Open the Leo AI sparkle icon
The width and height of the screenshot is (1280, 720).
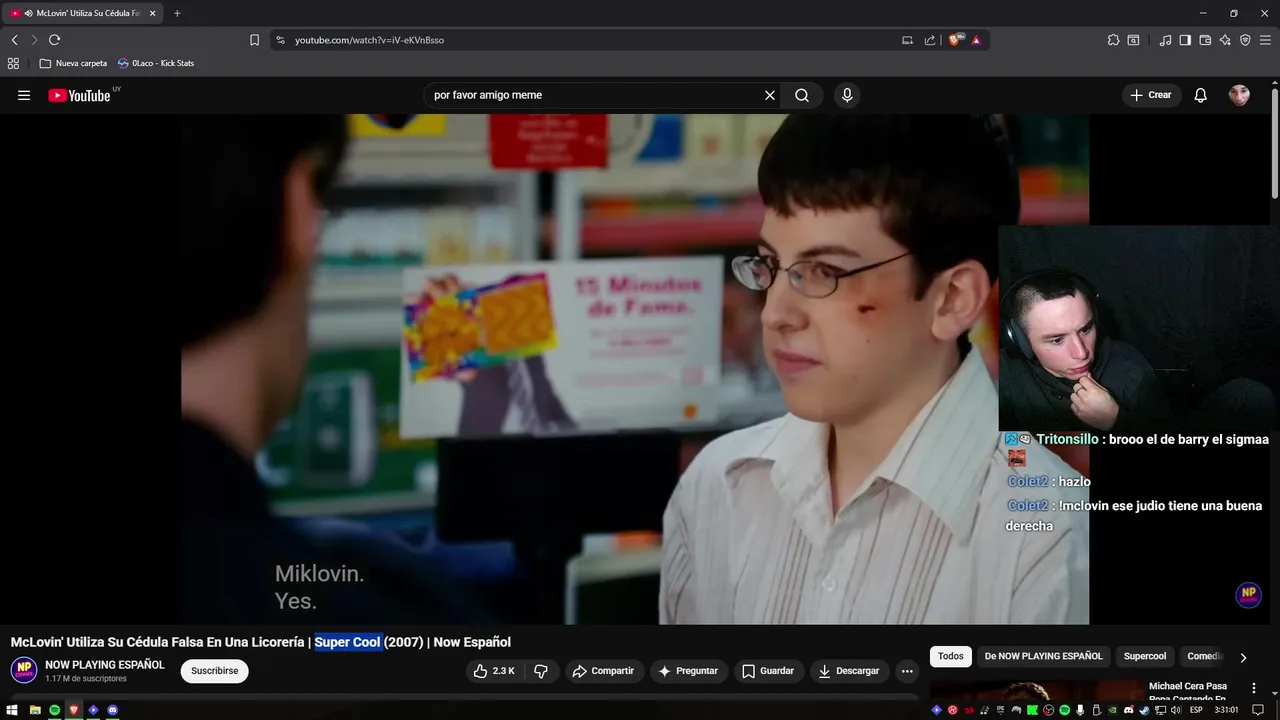1225,40
